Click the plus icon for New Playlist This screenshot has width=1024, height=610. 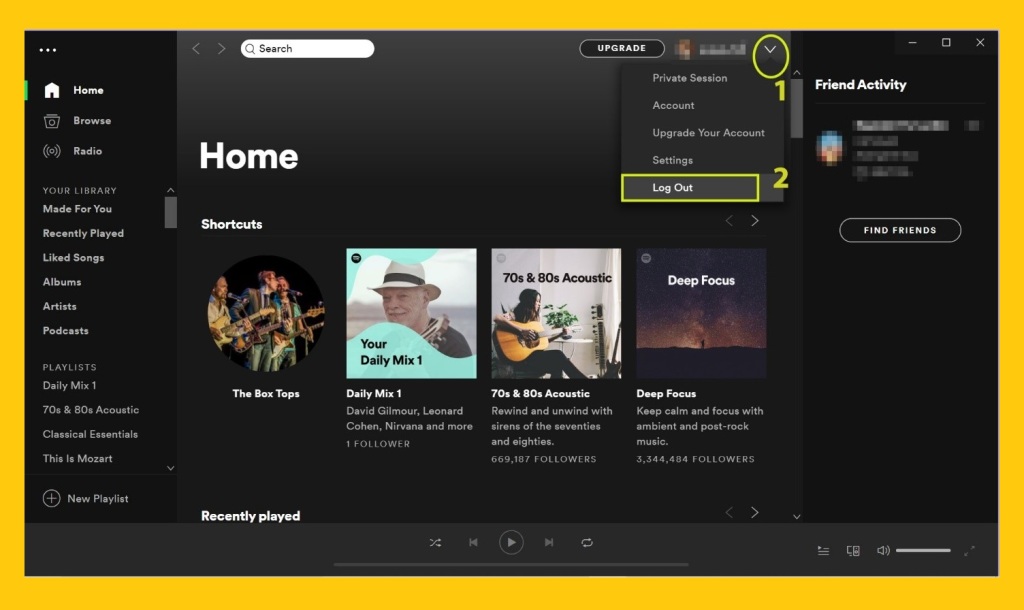52,498
